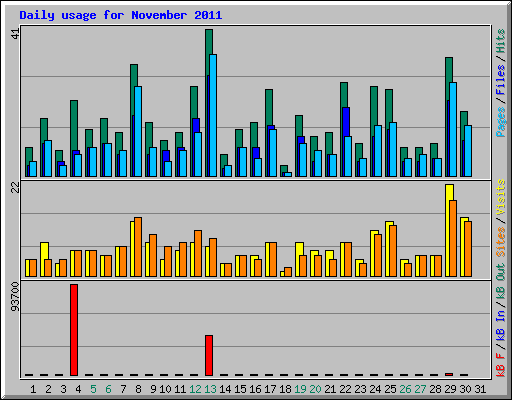Screen dimensions: 512x400
Task: Click the green weekend day label '6'
Action: tap(108, 389)
